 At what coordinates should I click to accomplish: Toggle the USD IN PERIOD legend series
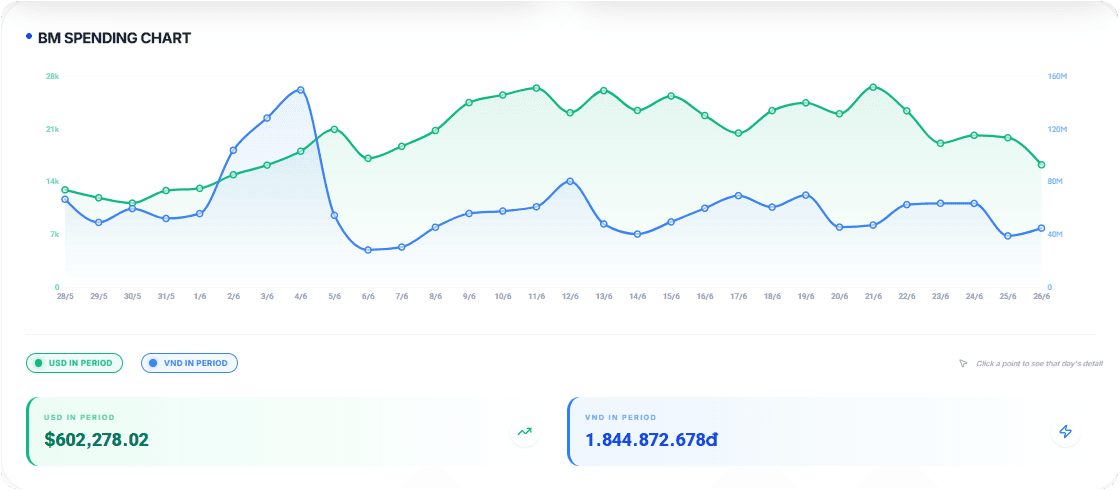74,363
